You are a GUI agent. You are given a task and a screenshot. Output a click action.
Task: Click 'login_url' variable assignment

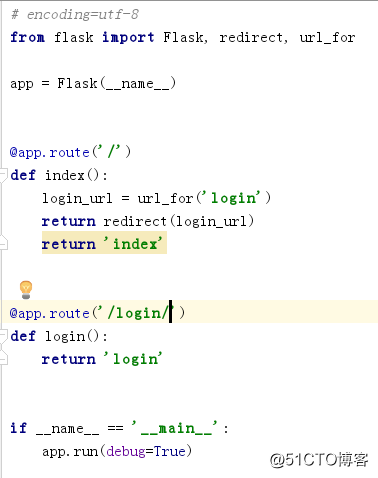click(77, 198)
